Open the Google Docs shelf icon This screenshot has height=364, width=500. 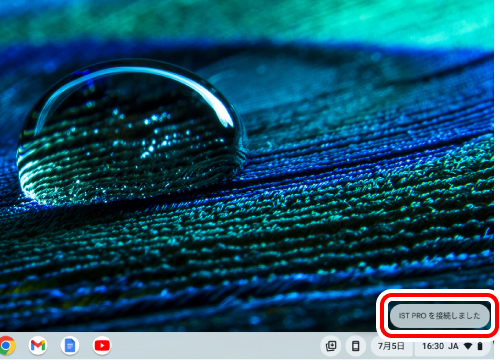[x=70, y=346]
